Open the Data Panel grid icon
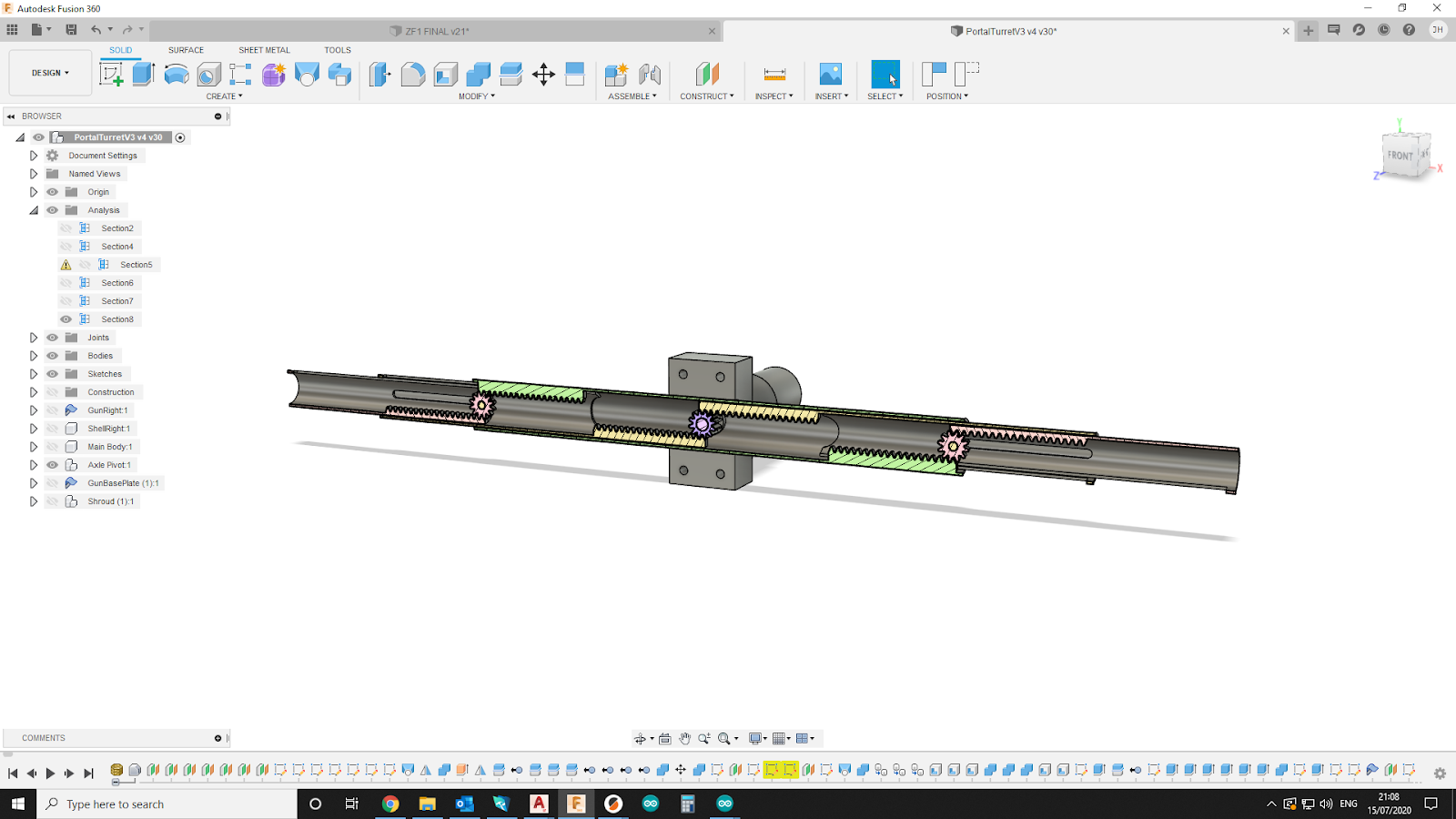The height and width of the screenshot is (819, 1456). (12, 29)
